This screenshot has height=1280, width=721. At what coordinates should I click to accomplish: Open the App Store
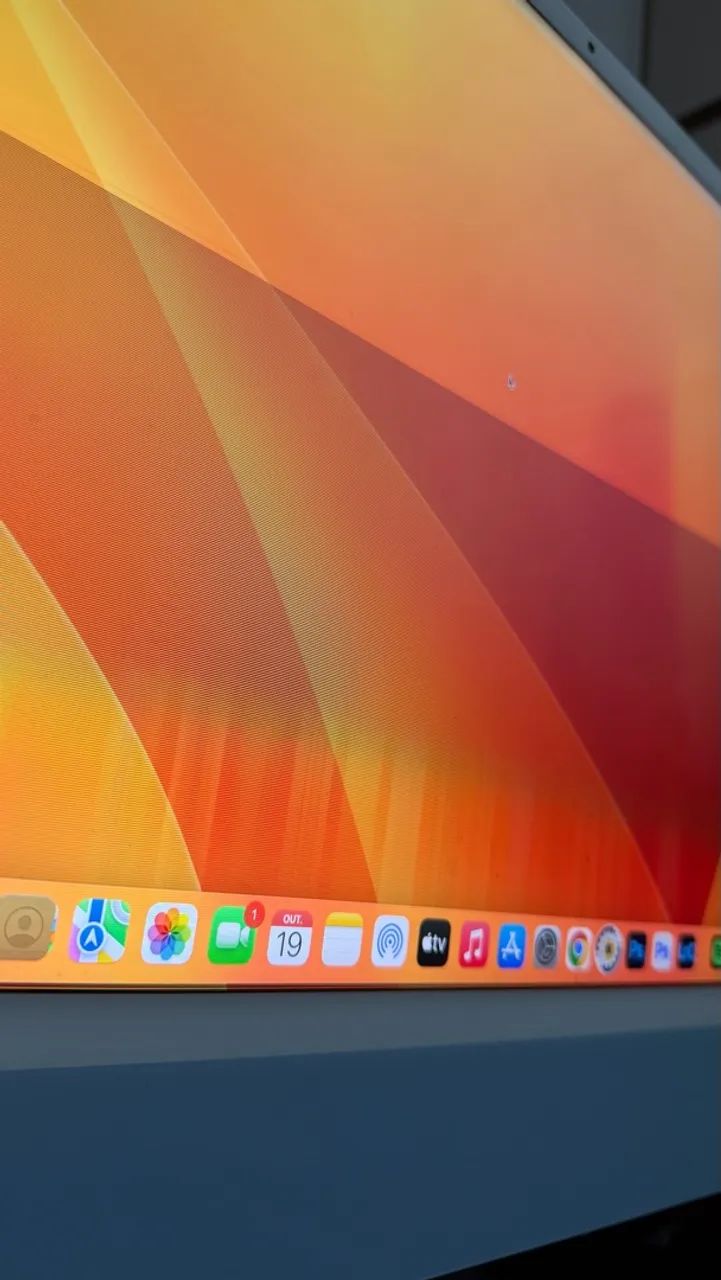click(x=511, y=946)
